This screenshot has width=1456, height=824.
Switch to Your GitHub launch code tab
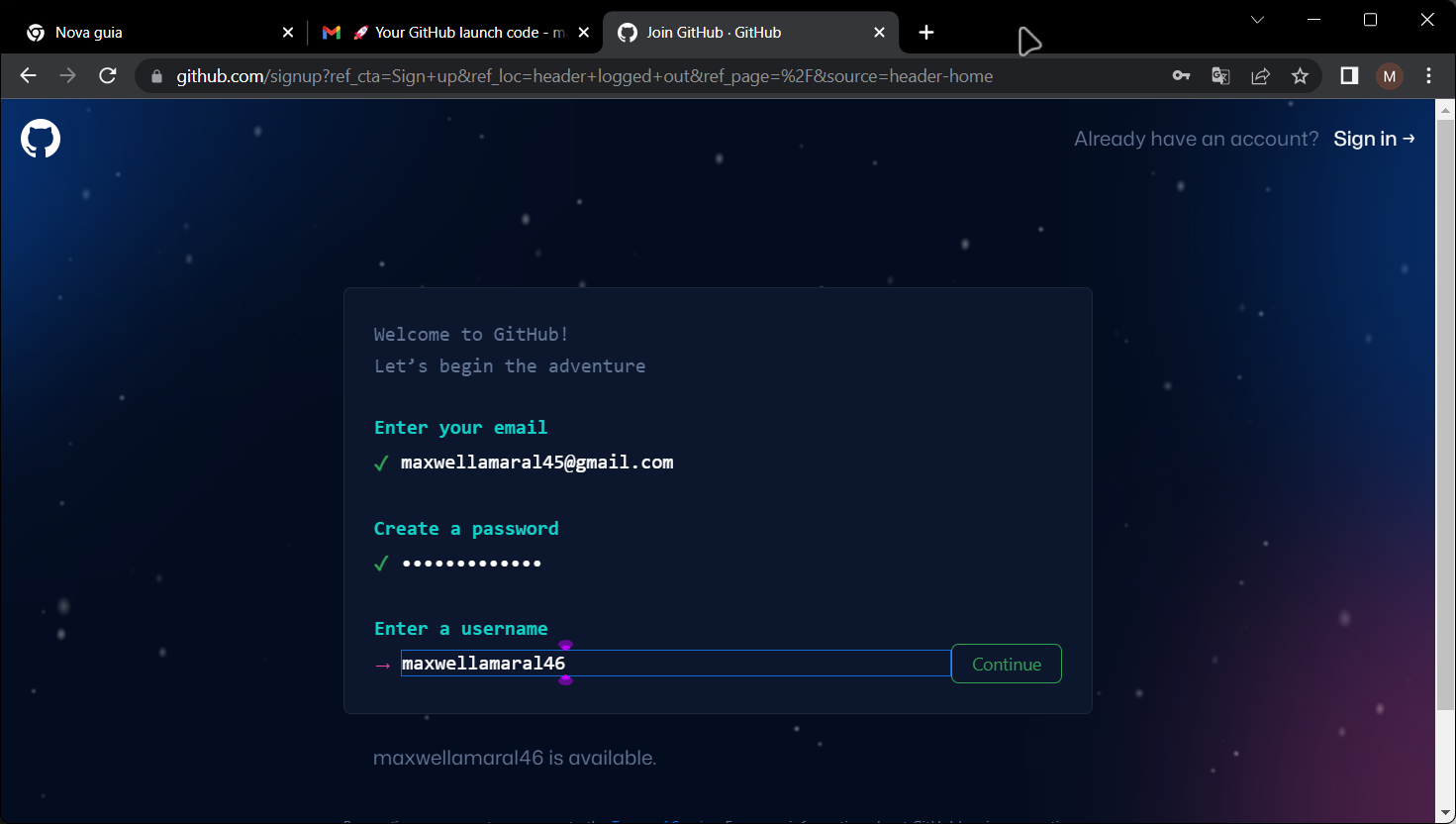(457, 33)
